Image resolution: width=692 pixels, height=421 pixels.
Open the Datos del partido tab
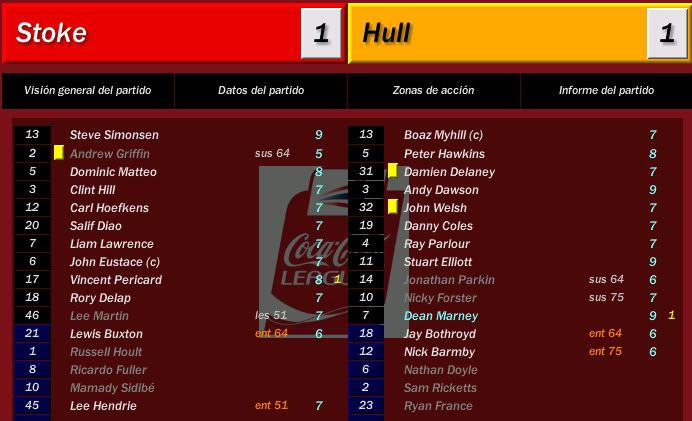coord(261,90)
